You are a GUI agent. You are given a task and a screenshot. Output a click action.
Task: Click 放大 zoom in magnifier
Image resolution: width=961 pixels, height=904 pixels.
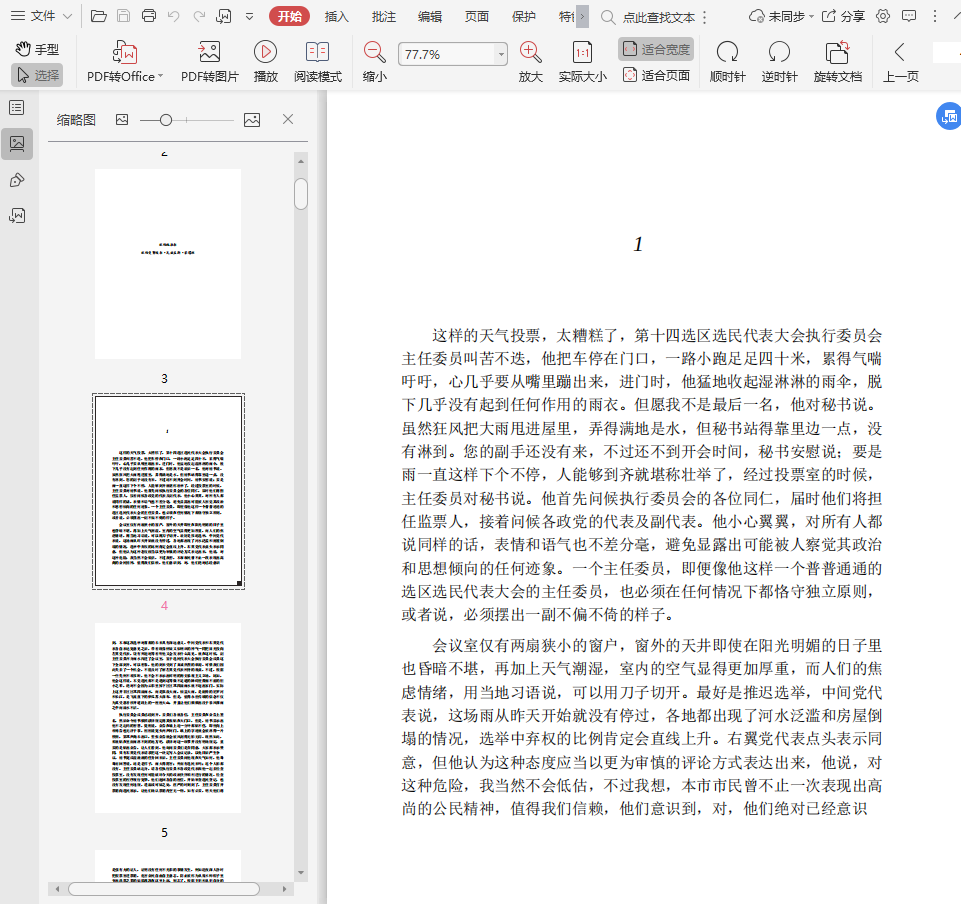(x=530, y=61)
